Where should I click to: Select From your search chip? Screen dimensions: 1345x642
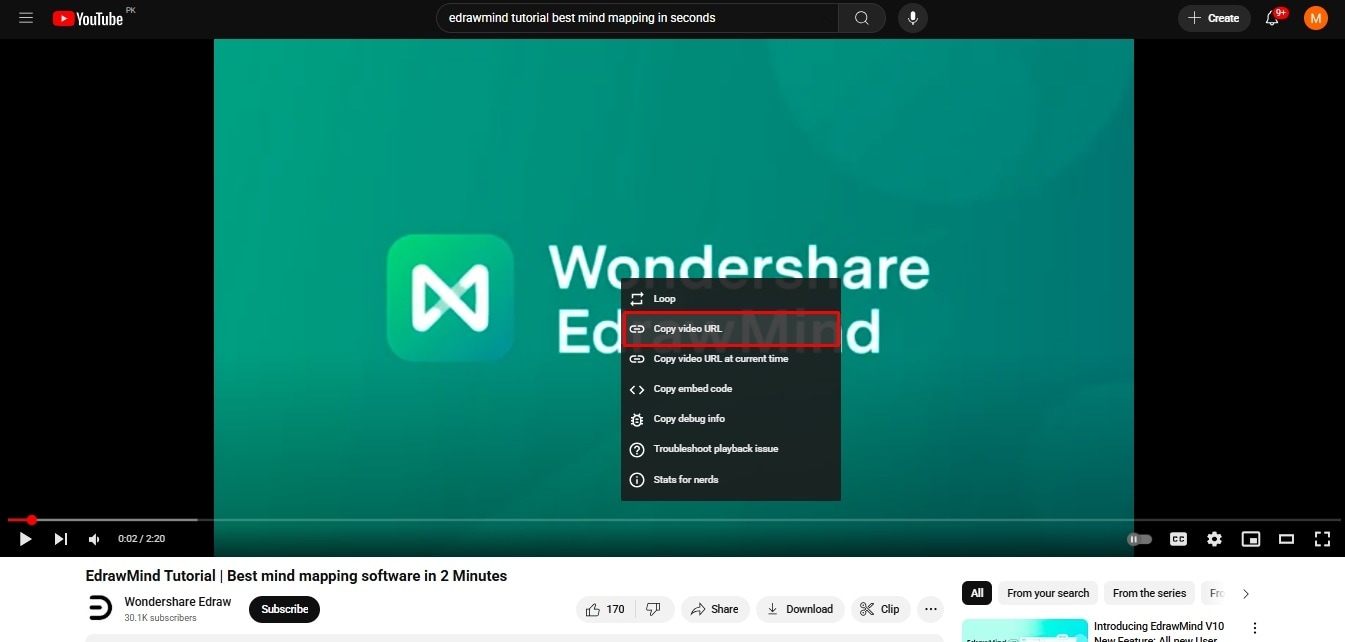[1048, 593]
